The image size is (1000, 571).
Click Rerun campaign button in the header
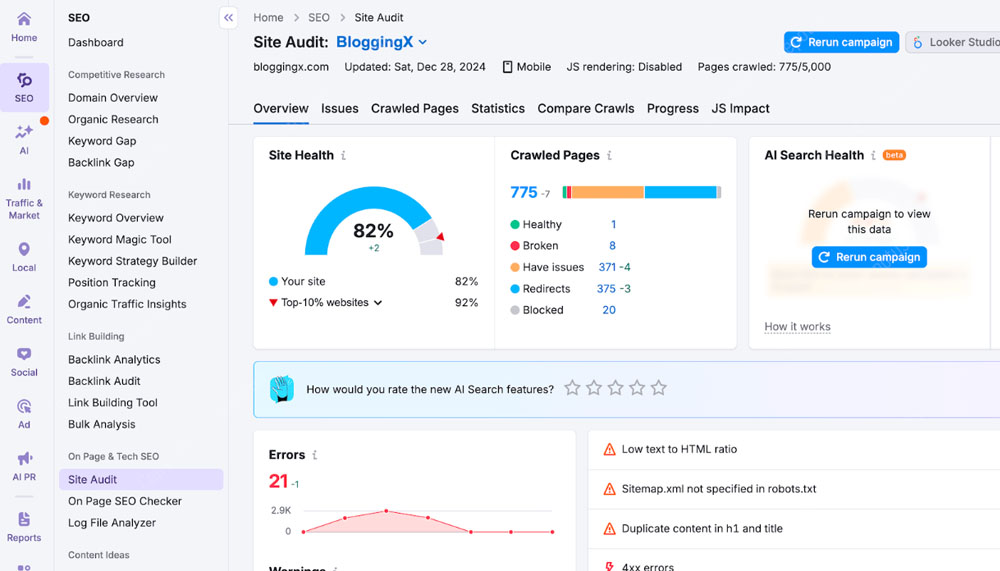click(x=841, y=42)
